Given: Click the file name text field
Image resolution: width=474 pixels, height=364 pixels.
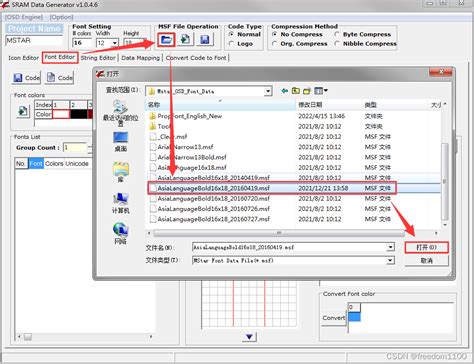Looking at the screenshot, I should pyautogui.click(x=289, y=247).
